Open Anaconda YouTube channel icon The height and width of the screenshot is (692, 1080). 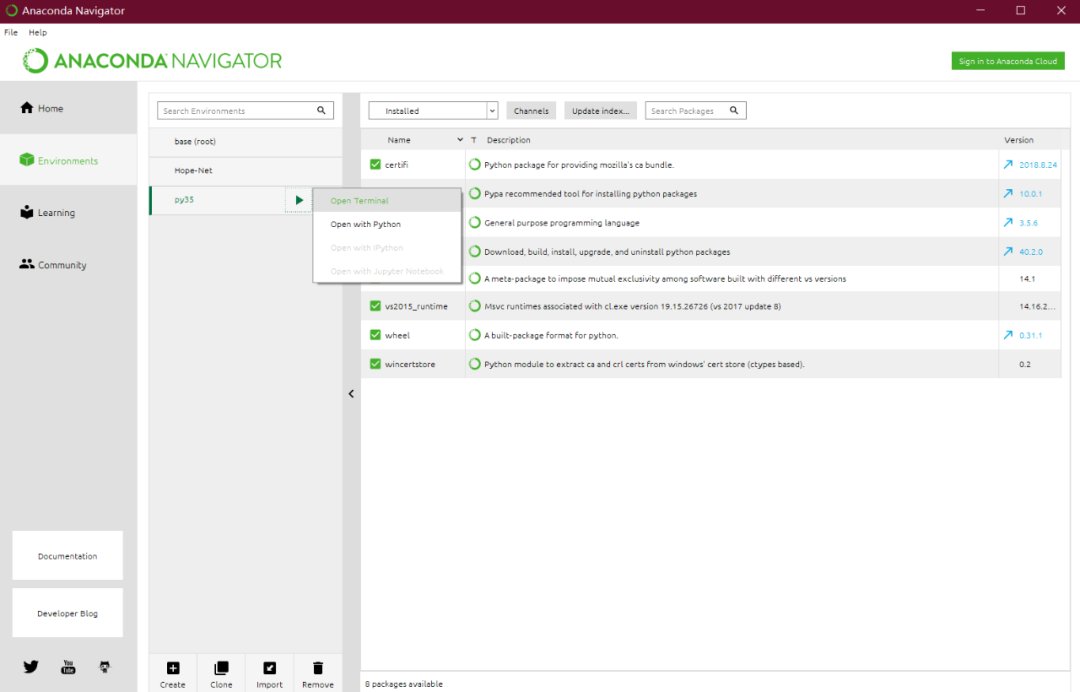tap(68, 667)
